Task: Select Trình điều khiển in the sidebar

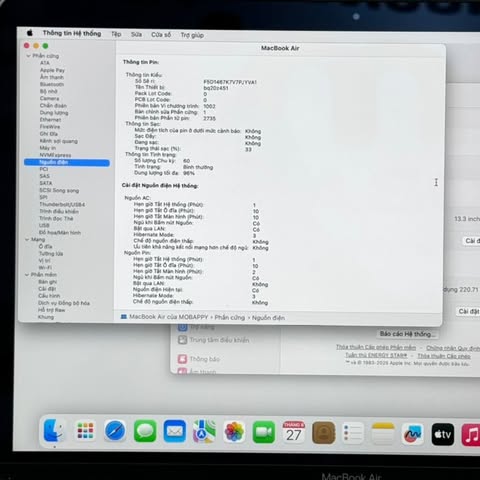Action: click(59, 211)
